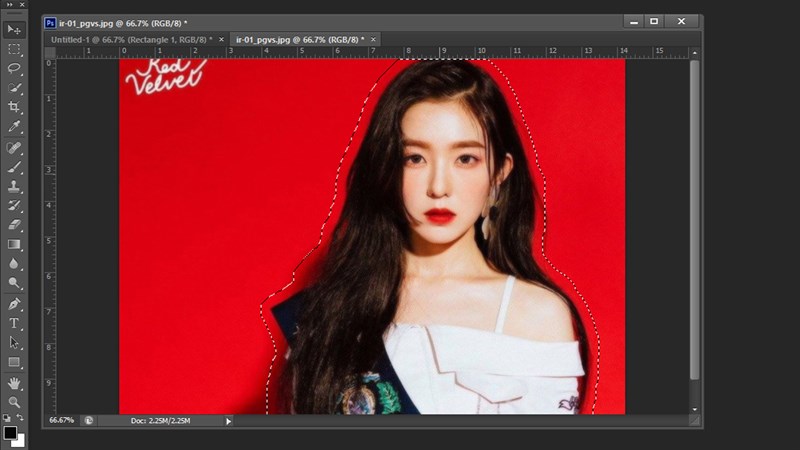Click the scroll down arrow
This screenshot has width=800, height=450.
[x=694, y=410]
